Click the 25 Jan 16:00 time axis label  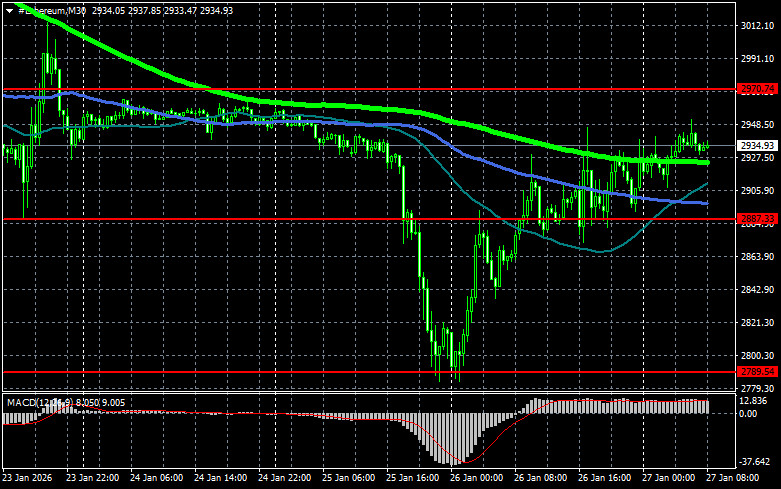[410, 478]
